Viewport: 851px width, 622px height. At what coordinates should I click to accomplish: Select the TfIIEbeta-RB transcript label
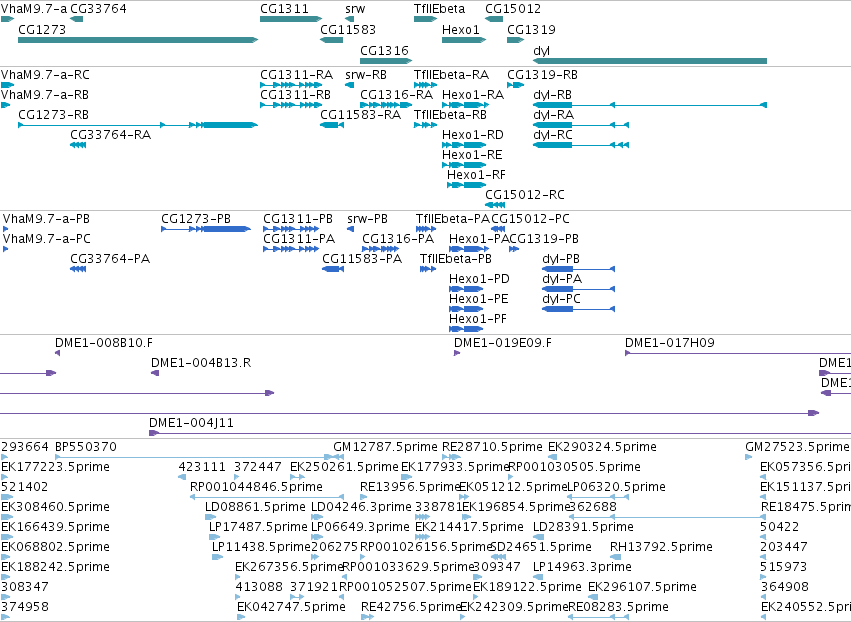450,115
